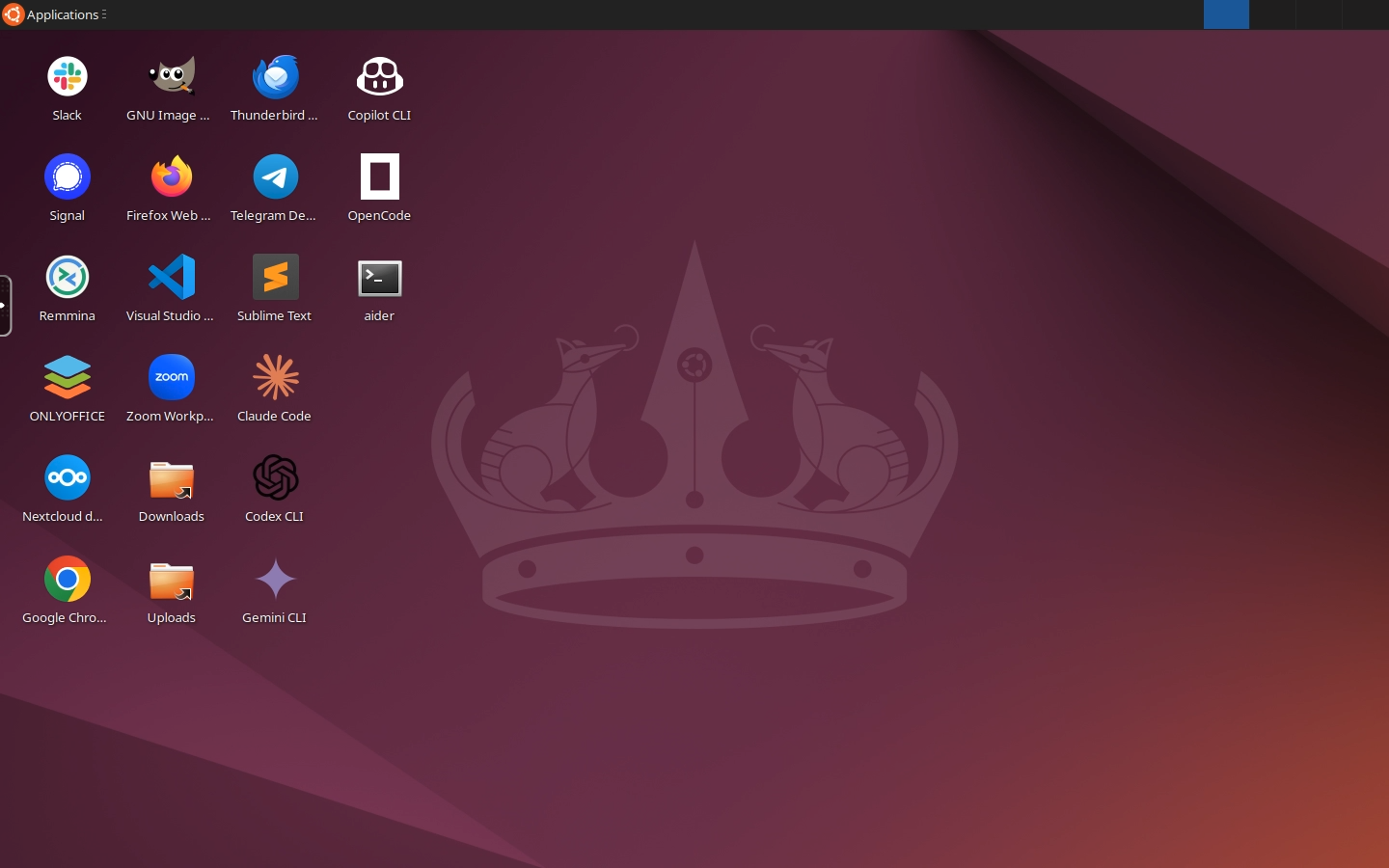Select the Gemini CLI icon
Image resolution: width=1389 pixels, height=868 pixels.
click(276, 579)
